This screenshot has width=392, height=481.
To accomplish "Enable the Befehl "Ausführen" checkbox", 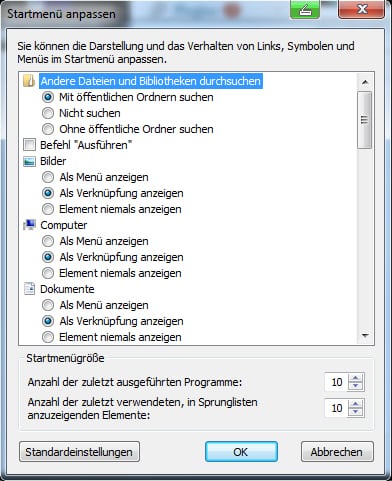I will coord(29,145).
